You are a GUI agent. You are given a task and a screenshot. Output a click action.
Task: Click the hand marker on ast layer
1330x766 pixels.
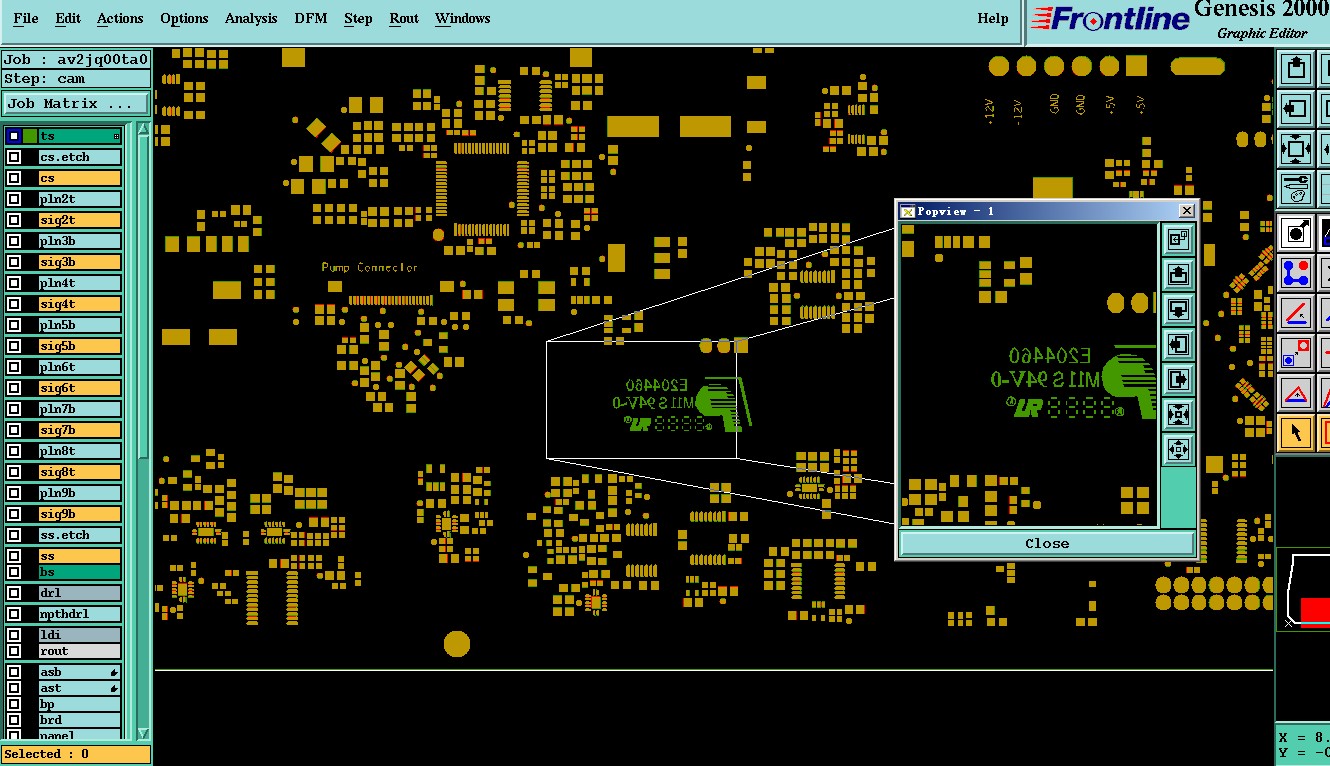click(x=114, y=689)
